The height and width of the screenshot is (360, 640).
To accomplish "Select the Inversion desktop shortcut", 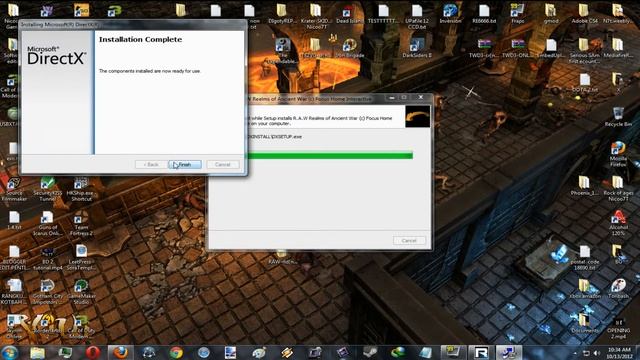I will [x=450, y=13].
